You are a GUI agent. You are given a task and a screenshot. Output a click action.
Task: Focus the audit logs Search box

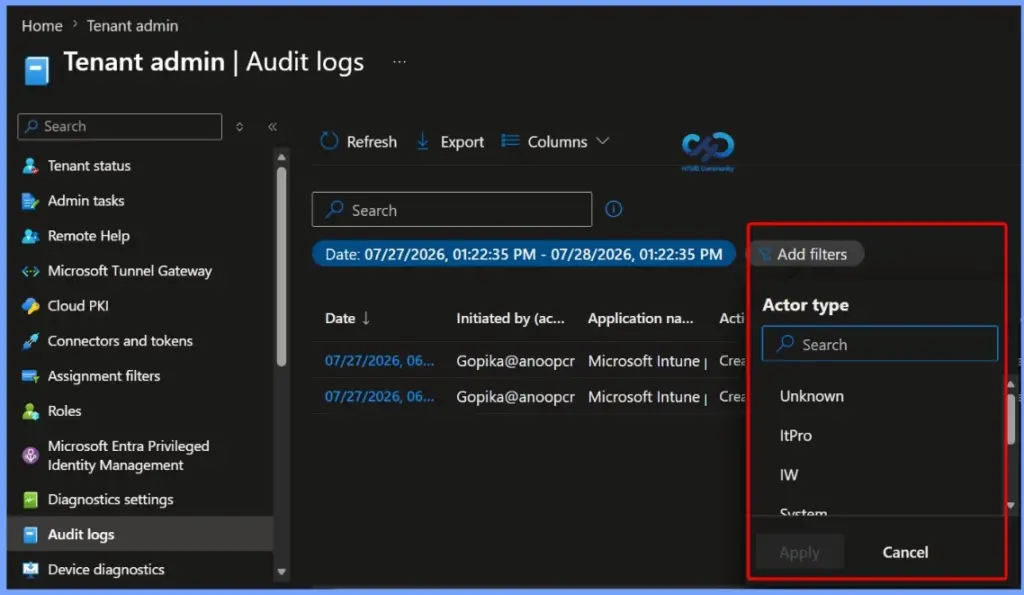point(452,210)
